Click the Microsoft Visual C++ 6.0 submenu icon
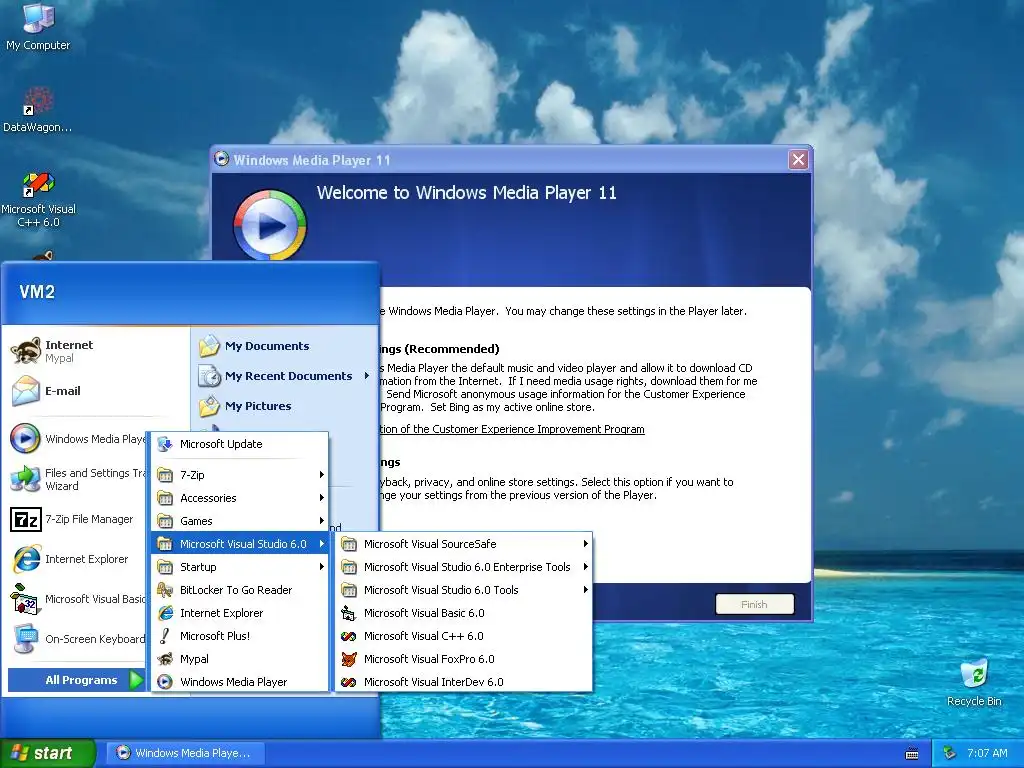This screenshot has height=768, width=1024. pos(349,636)
